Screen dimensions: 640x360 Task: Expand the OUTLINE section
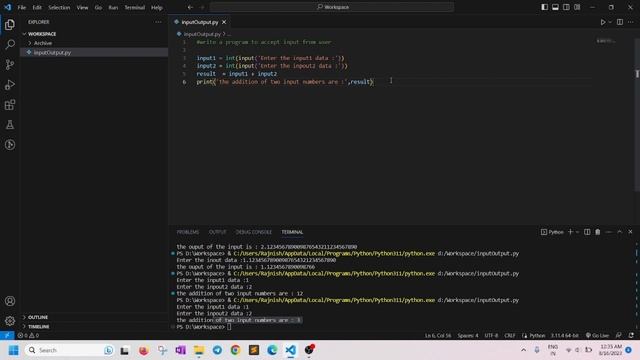tap(94, 317)
